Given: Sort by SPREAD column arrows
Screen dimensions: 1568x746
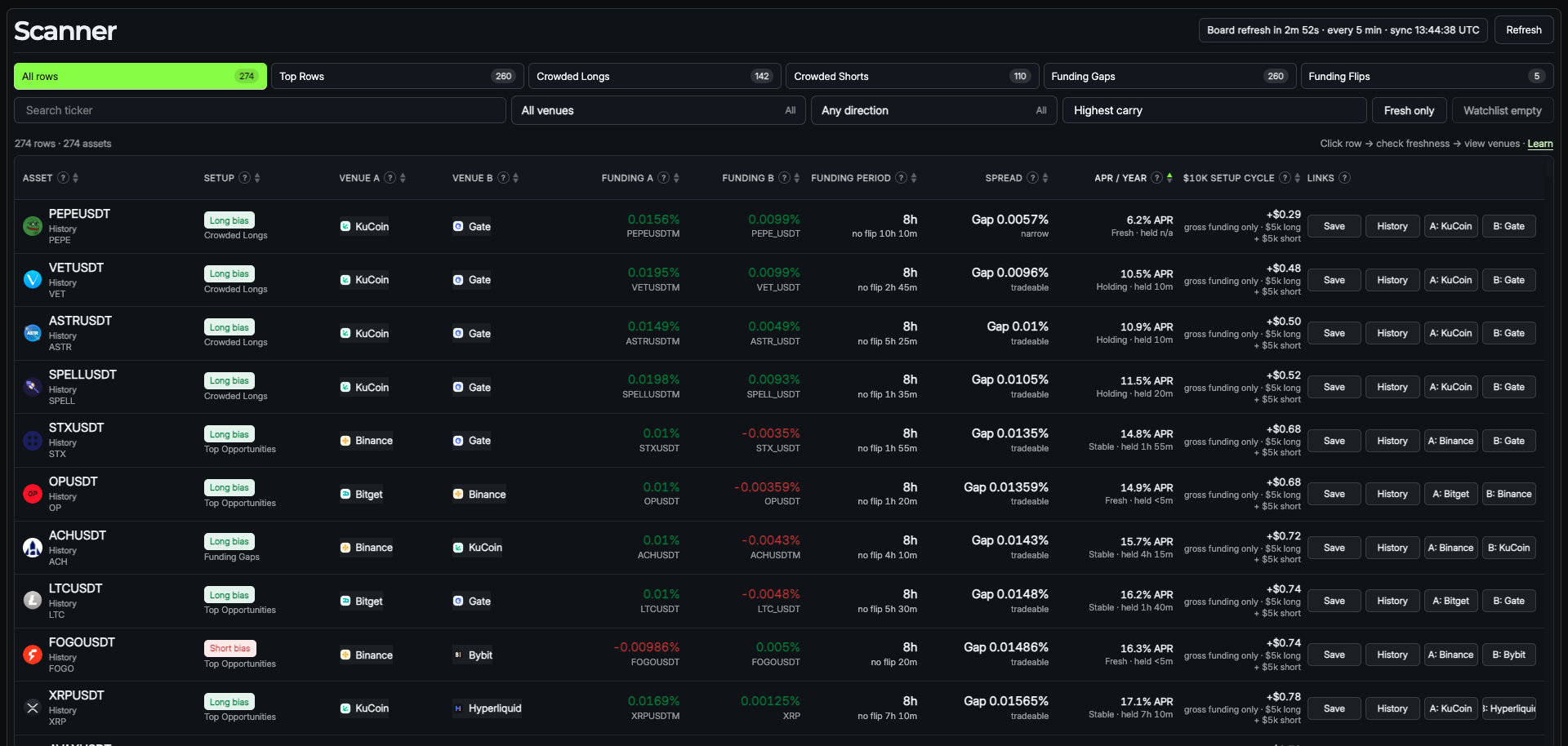Looking at the screenshot, I should coord(1045,178).
